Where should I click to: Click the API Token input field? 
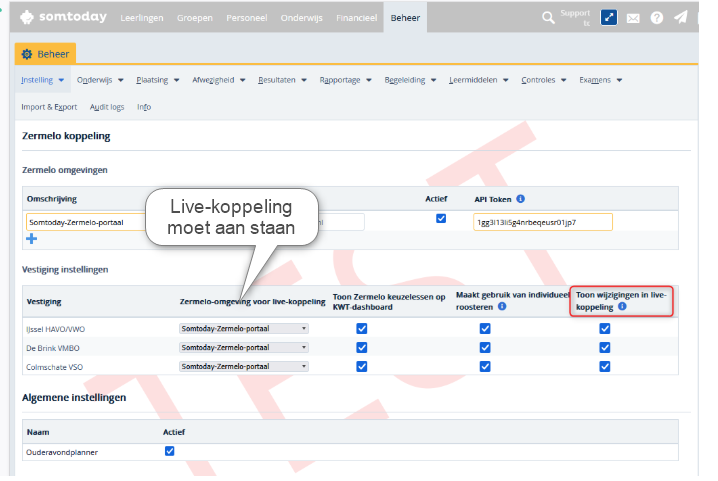(542, 222)
